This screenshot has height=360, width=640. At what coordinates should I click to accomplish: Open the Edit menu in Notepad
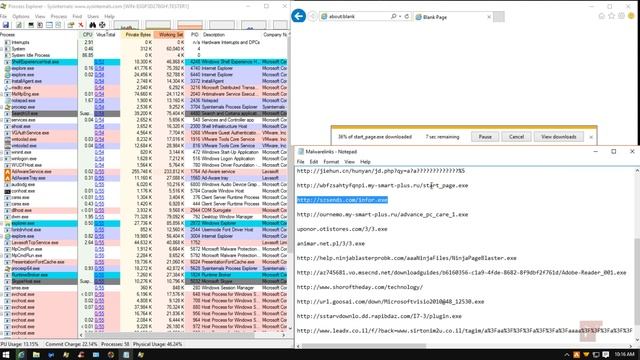click(x=313, y=162)
